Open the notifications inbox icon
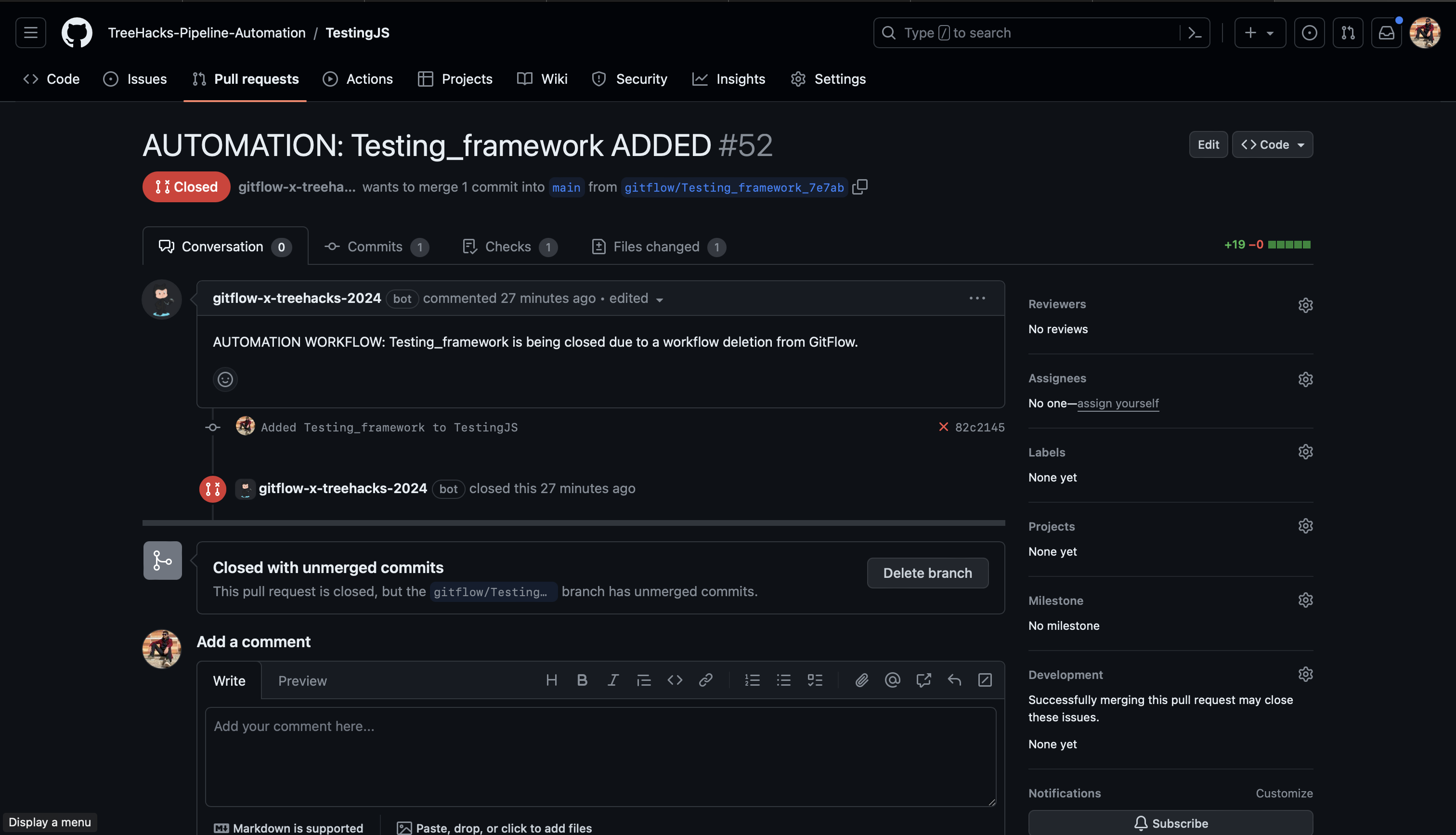 click(x=1386, y=33)
